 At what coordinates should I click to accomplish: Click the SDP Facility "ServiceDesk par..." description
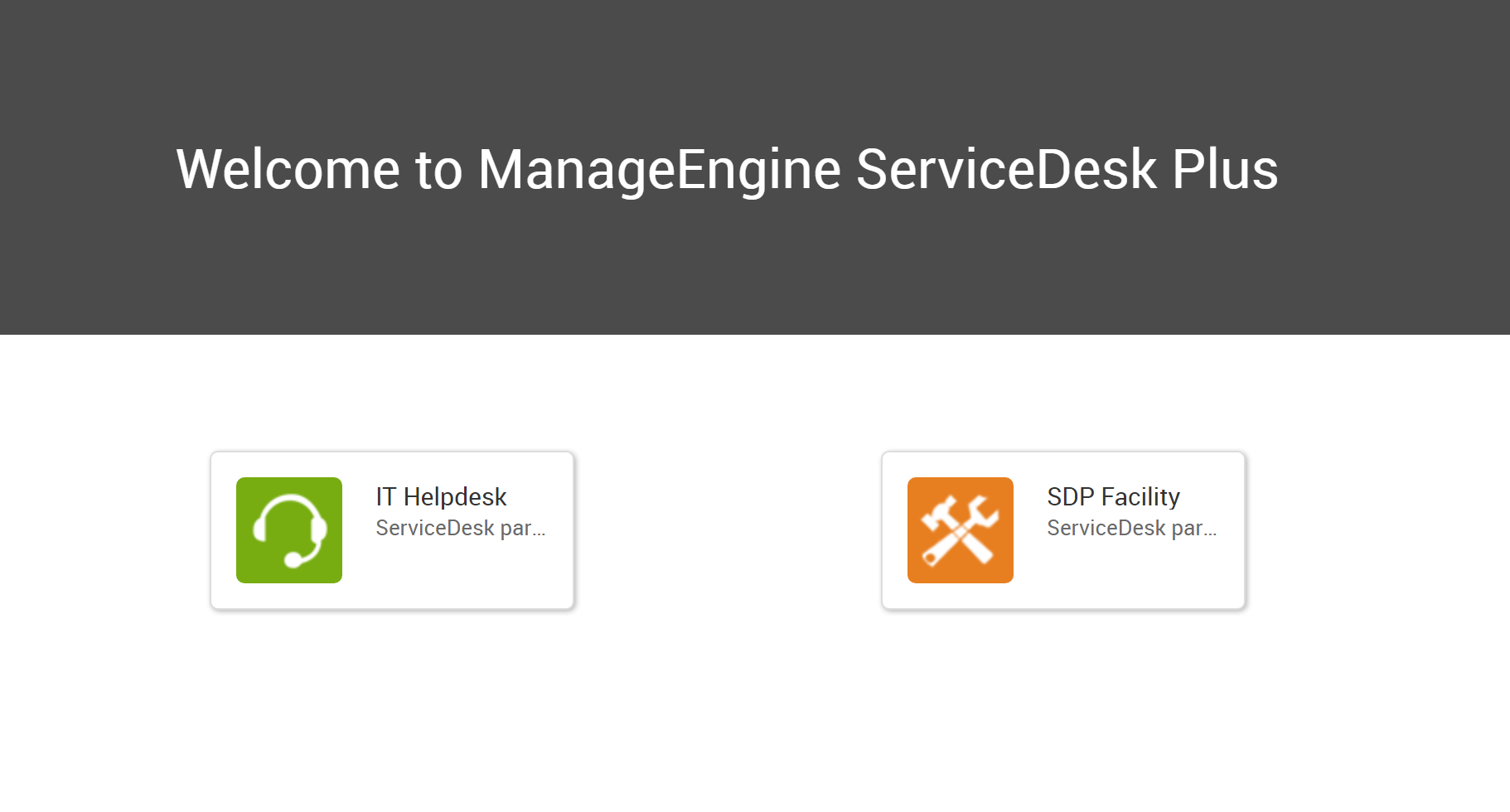point(1132,529)
